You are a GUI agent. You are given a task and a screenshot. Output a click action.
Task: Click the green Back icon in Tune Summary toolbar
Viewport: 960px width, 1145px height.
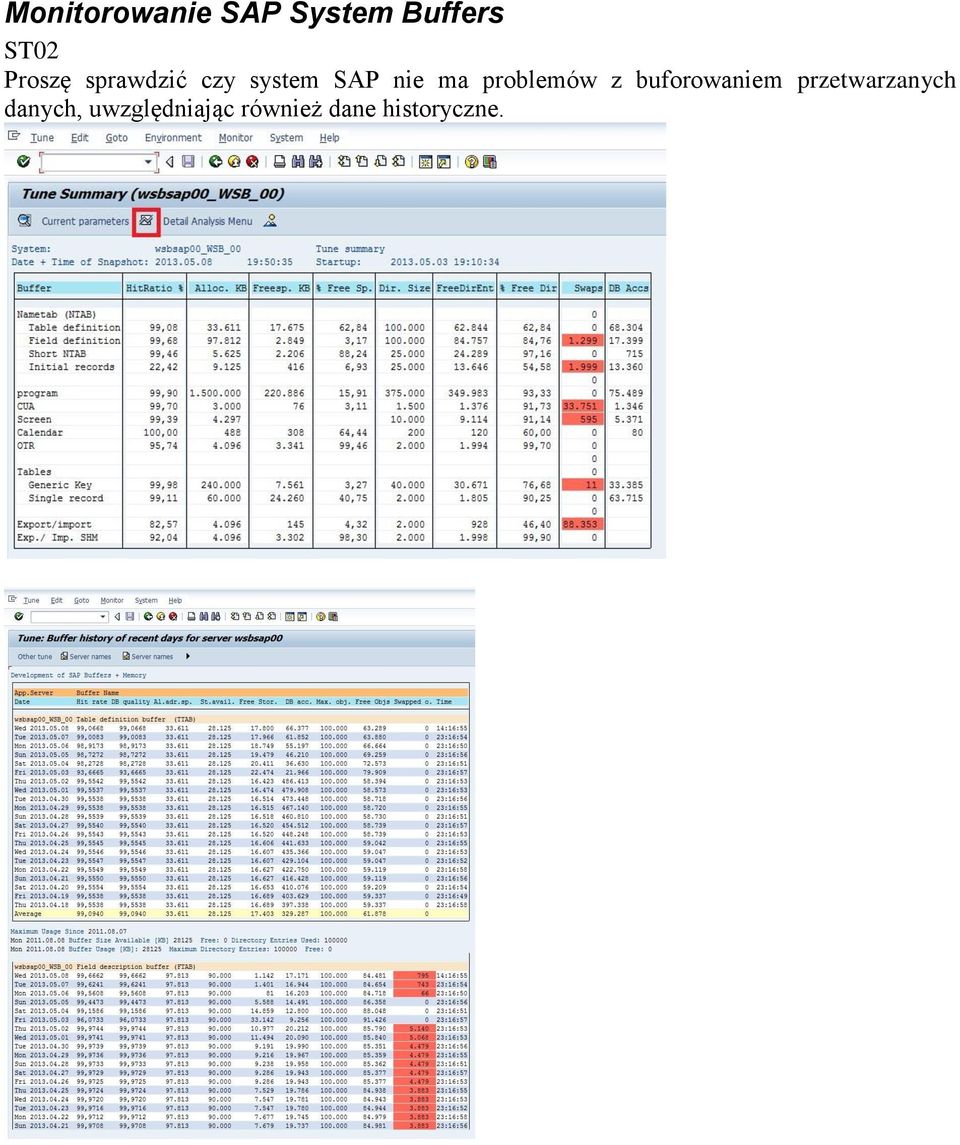(x=215, y=161)
